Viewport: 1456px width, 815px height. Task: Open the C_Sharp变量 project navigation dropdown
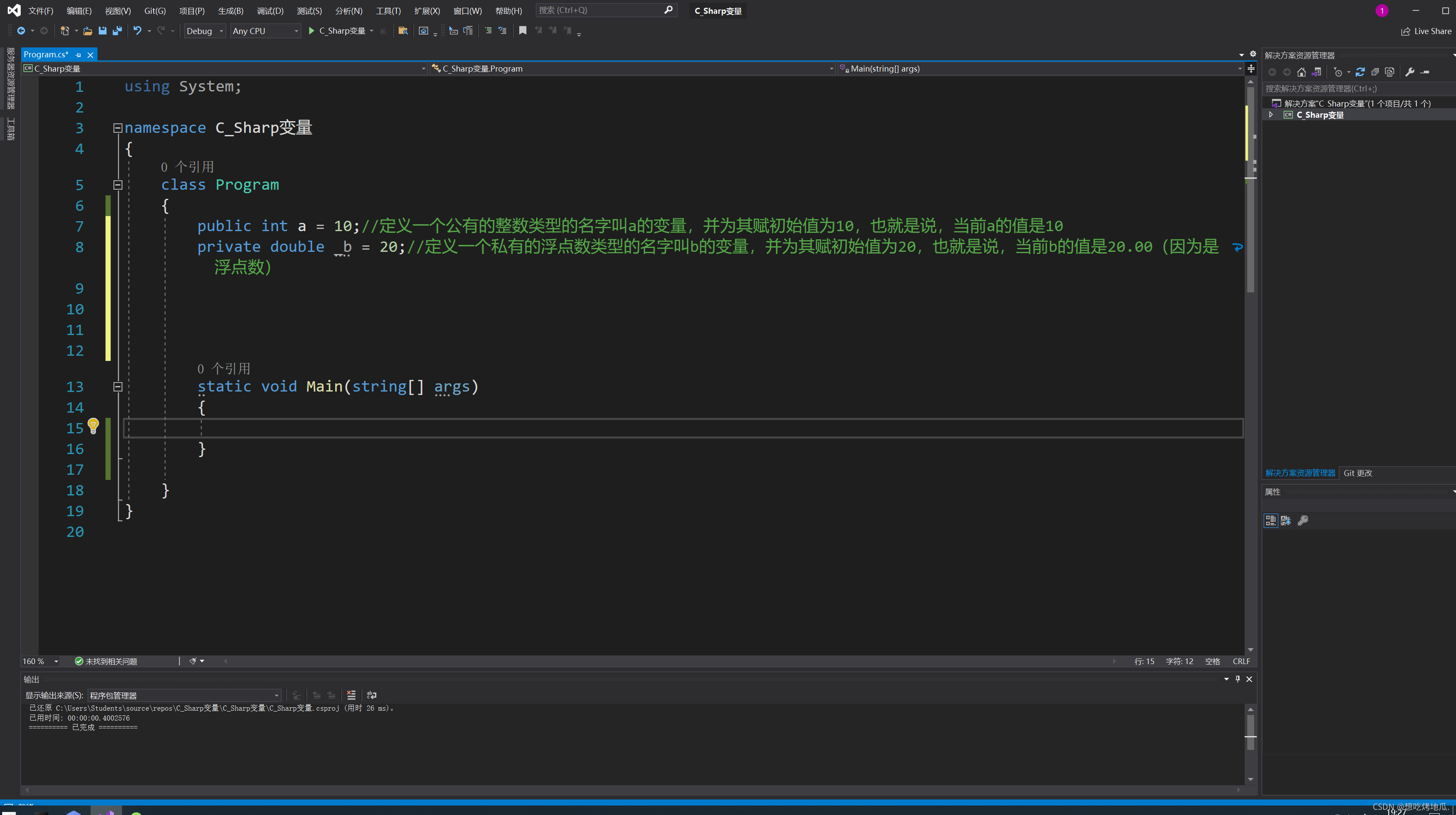pyautogui.click(x=224, y=69)
